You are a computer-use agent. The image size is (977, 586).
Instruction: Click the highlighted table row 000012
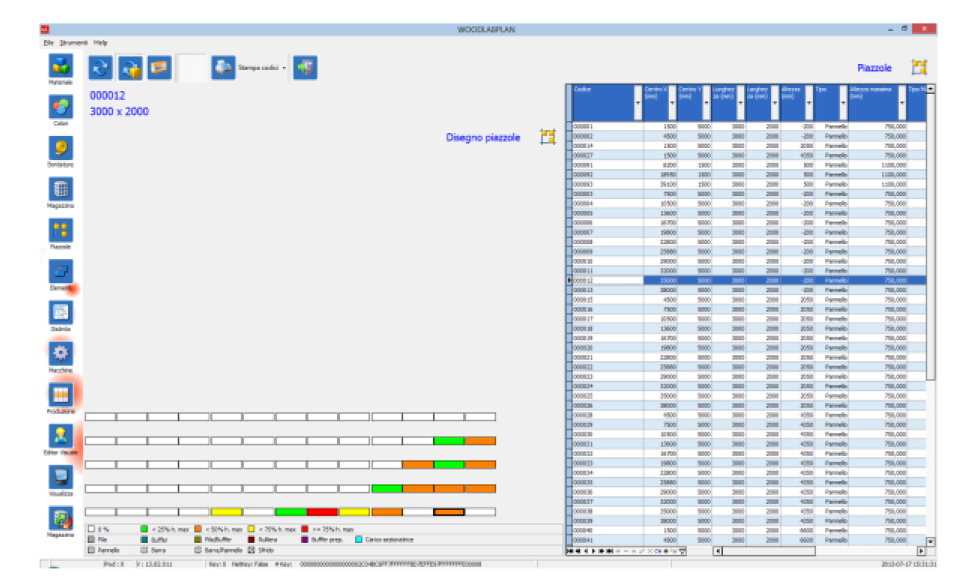(746, 281)
